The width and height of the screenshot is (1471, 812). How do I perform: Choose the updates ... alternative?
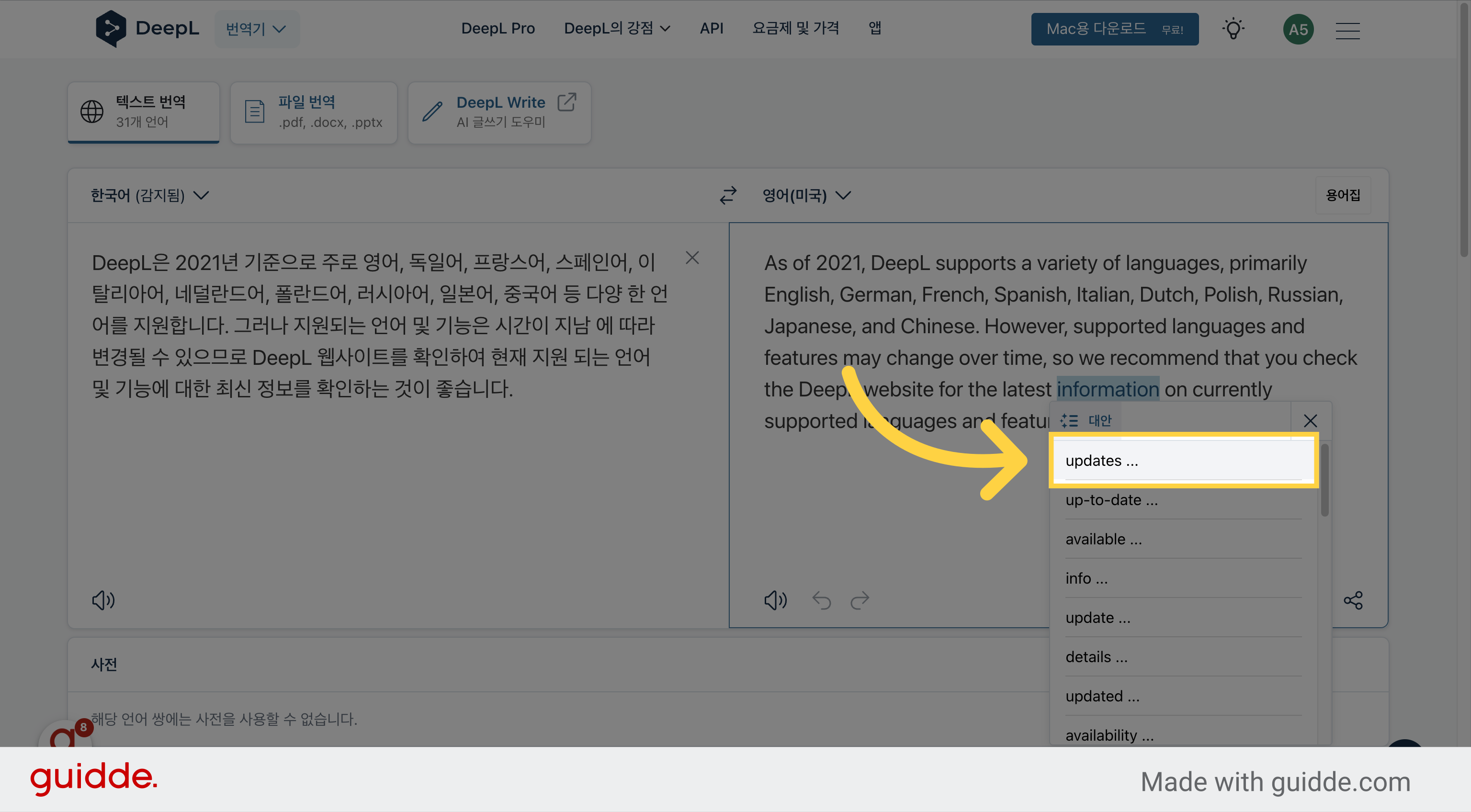[1183, 460]
